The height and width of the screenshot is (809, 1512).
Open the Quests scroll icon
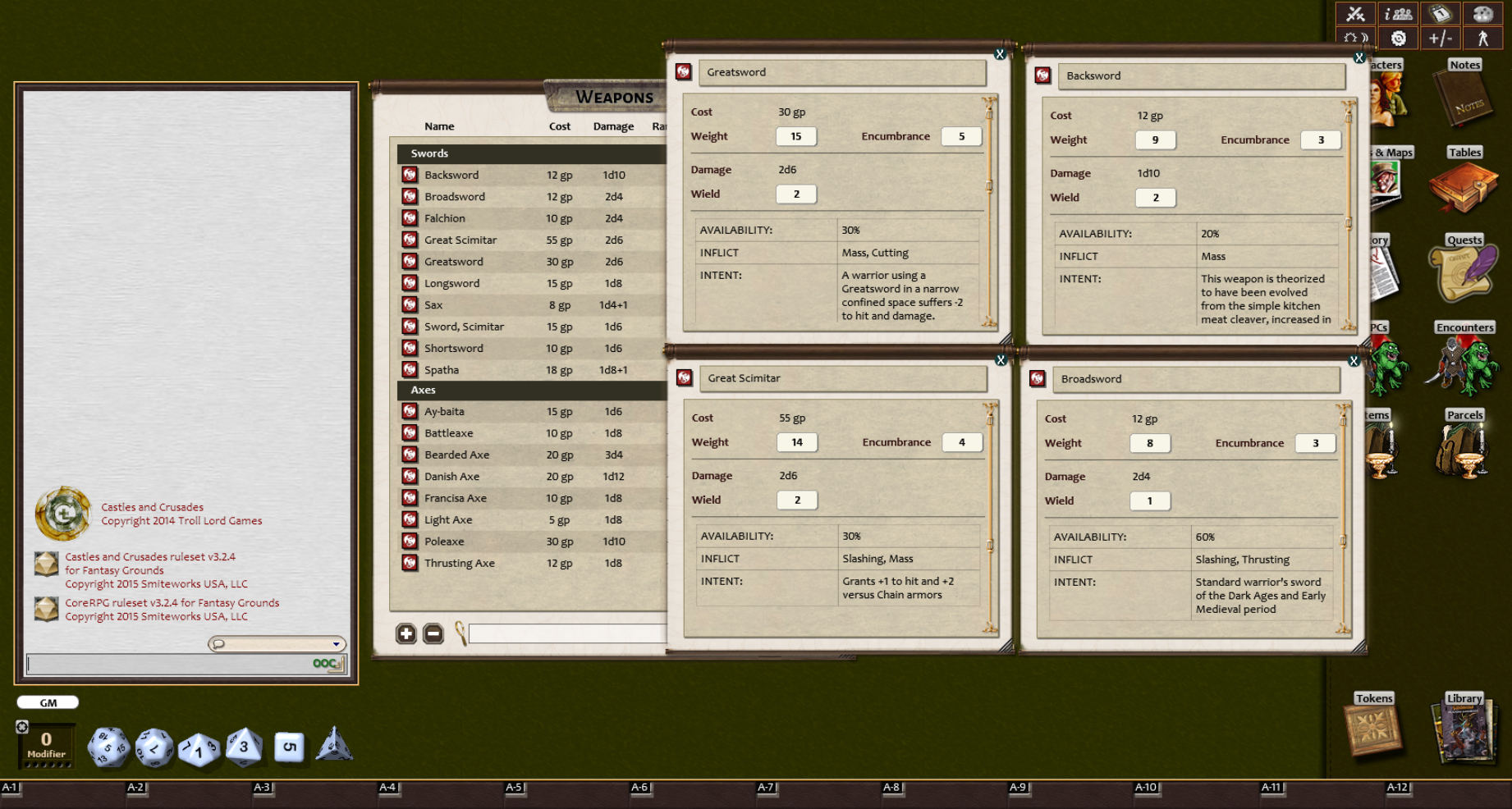1464,271
